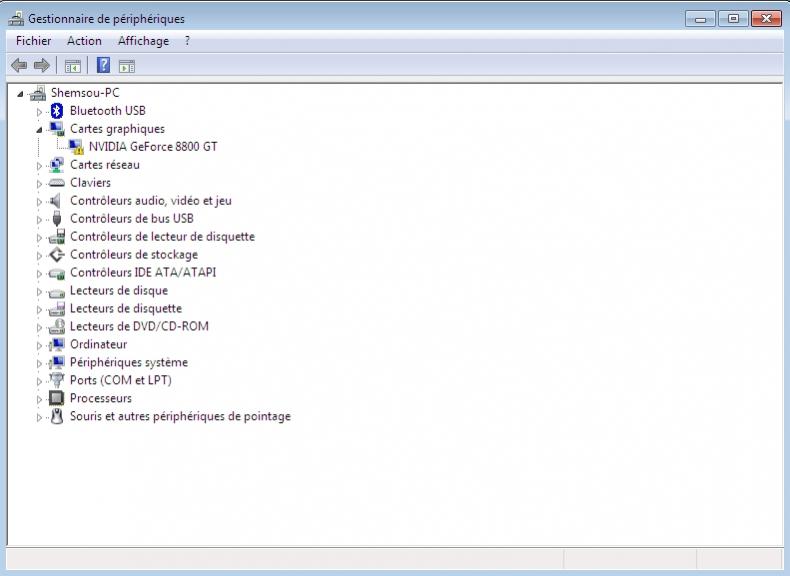Select the Ordinateur label
Viewport: 790px width, 576px height.
98,344
